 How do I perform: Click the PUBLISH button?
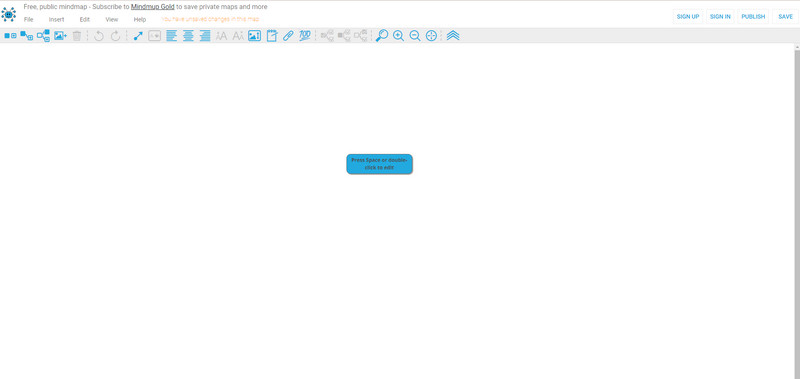(x=753, y=16)
